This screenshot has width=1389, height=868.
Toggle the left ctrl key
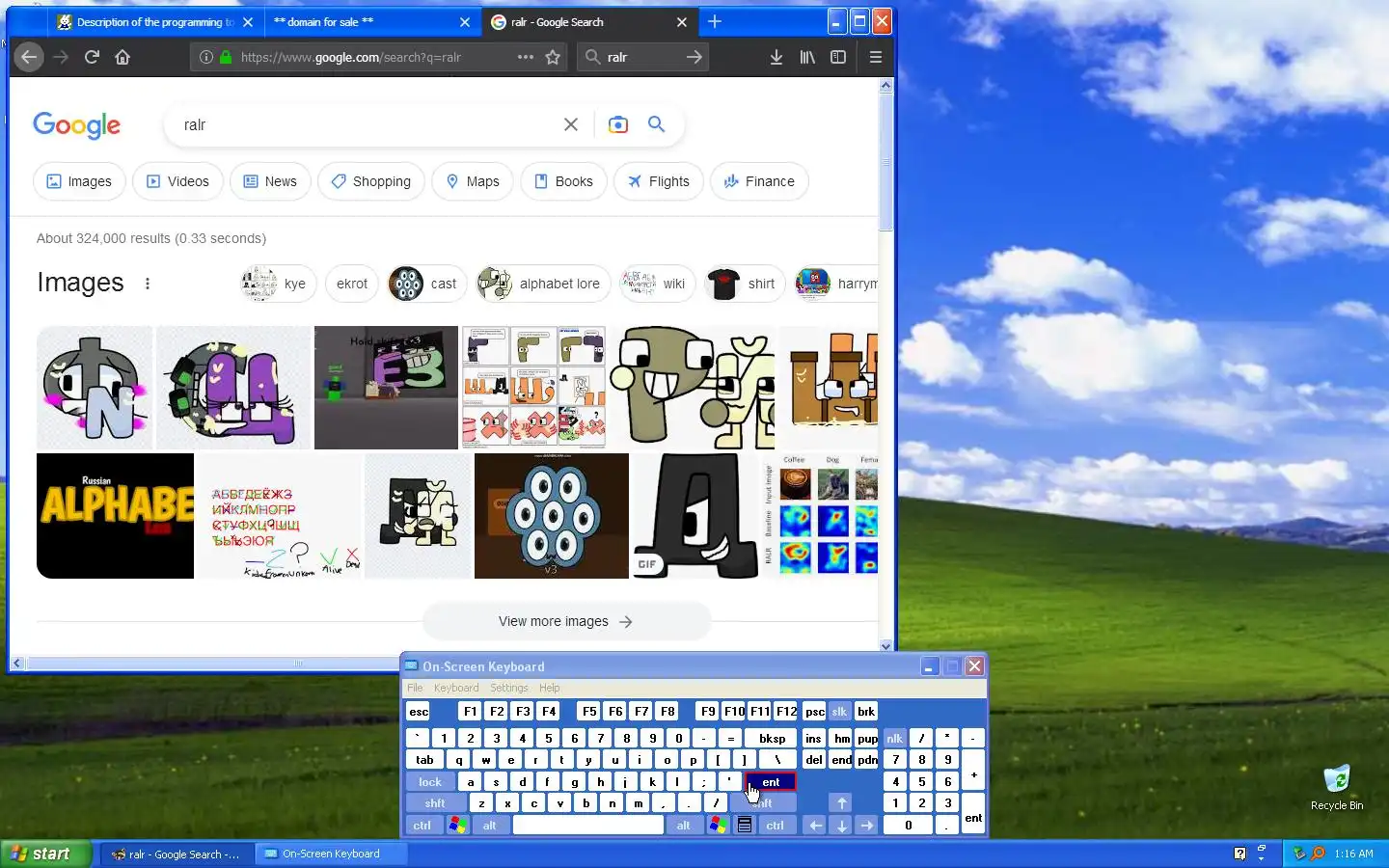[422, 826]
